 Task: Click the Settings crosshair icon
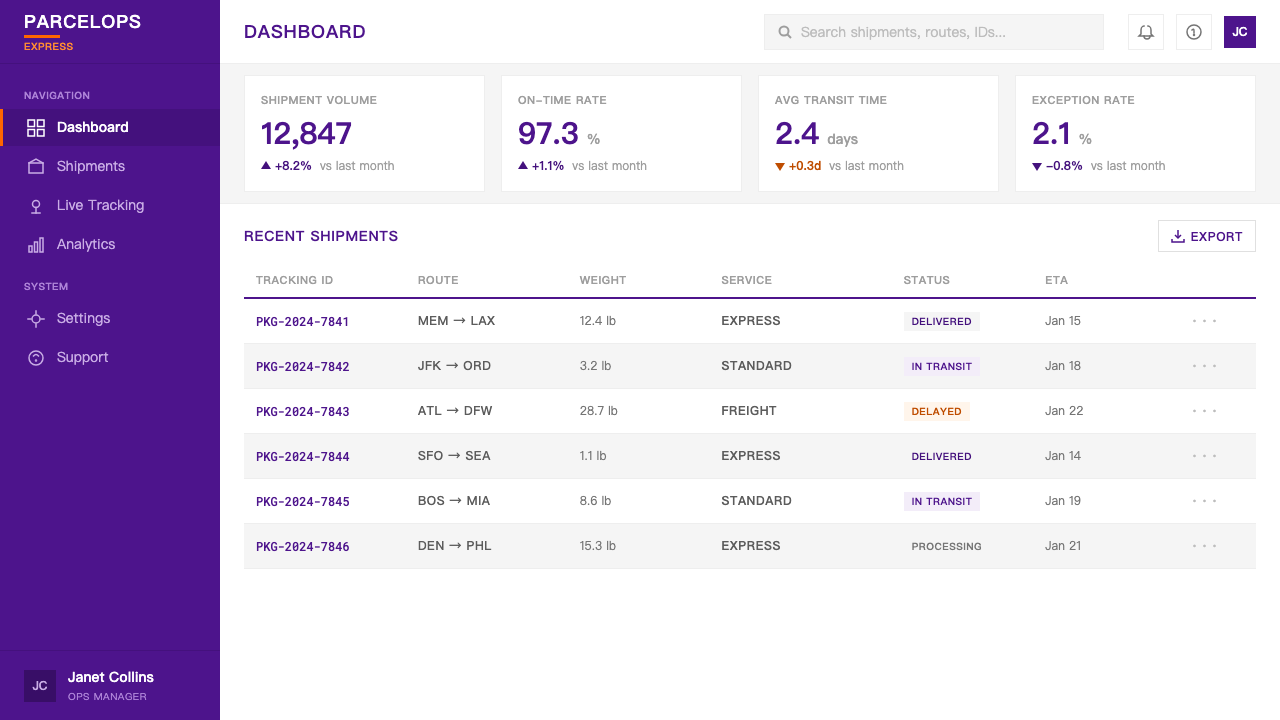(36, 319)
